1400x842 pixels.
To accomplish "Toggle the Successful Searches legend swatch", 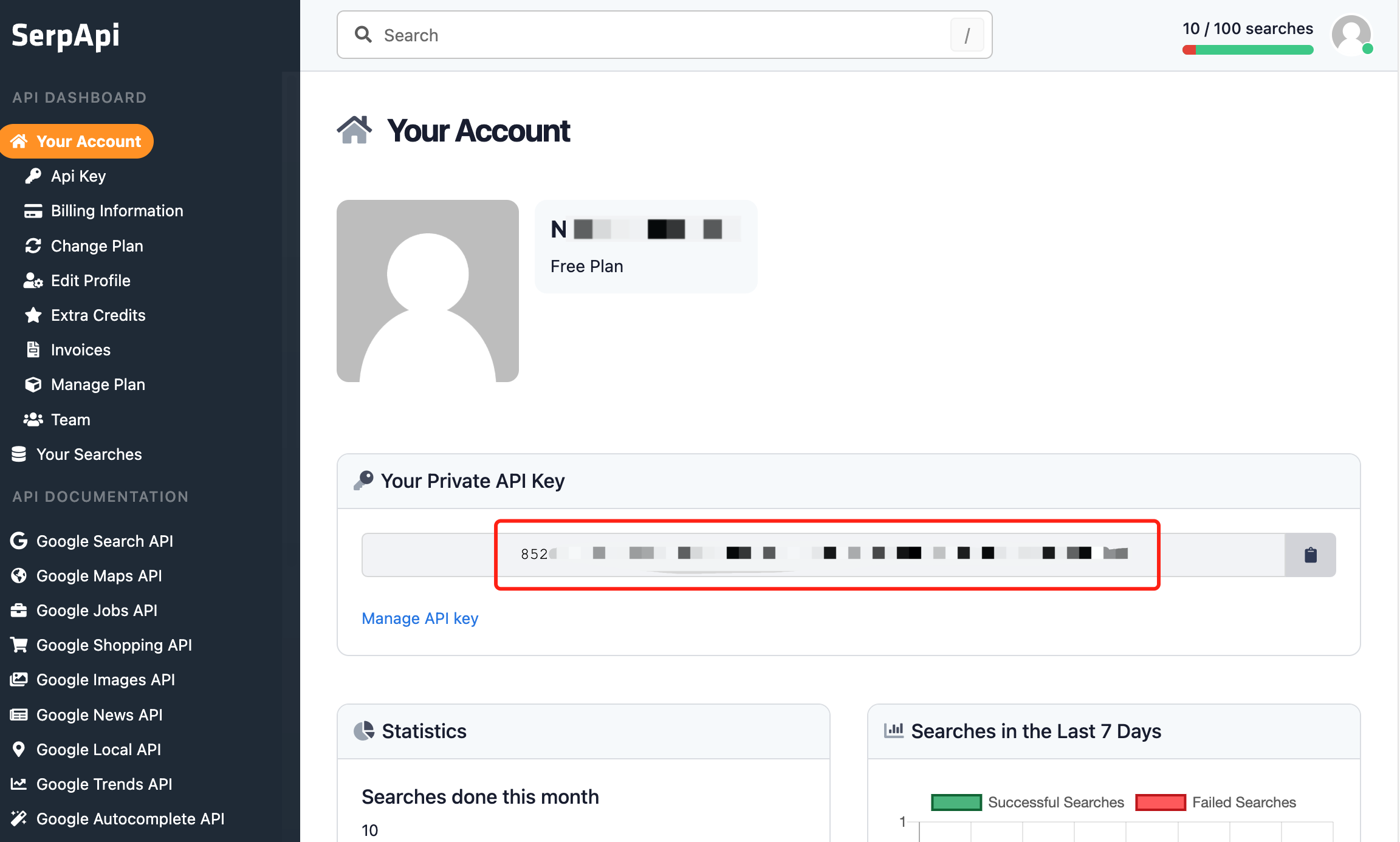I will 956,802.
